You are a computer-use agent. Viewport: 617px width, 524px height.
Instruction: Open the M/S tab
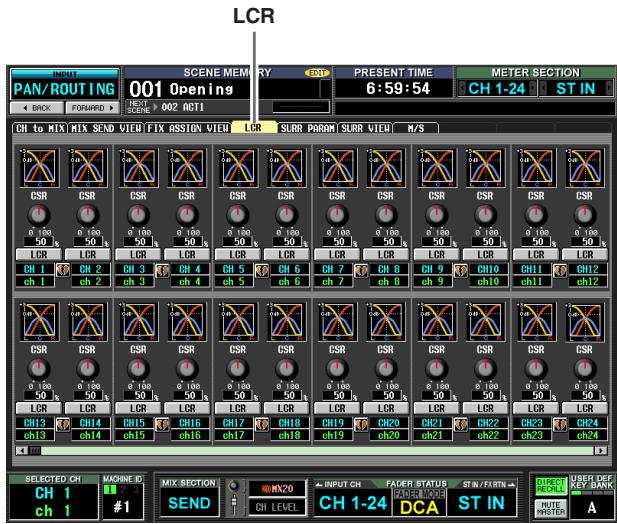click(x=416, y=128)
